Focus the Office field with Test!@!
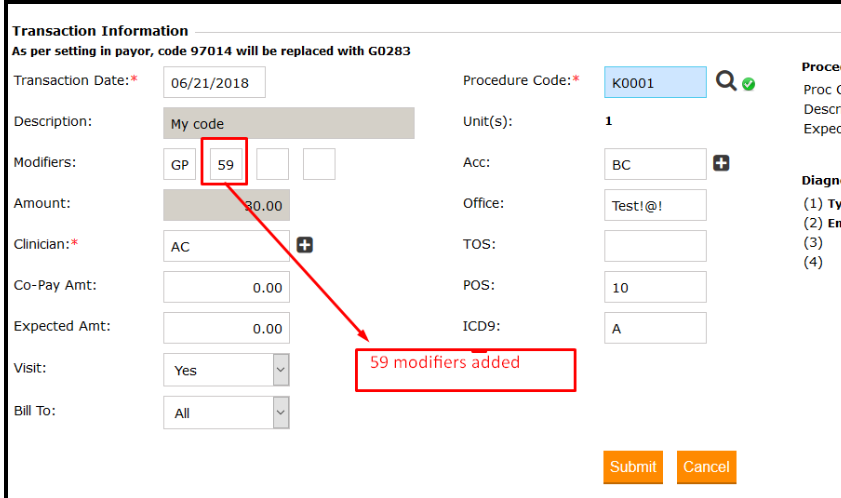The image size is (841, 498). (655, 205)
